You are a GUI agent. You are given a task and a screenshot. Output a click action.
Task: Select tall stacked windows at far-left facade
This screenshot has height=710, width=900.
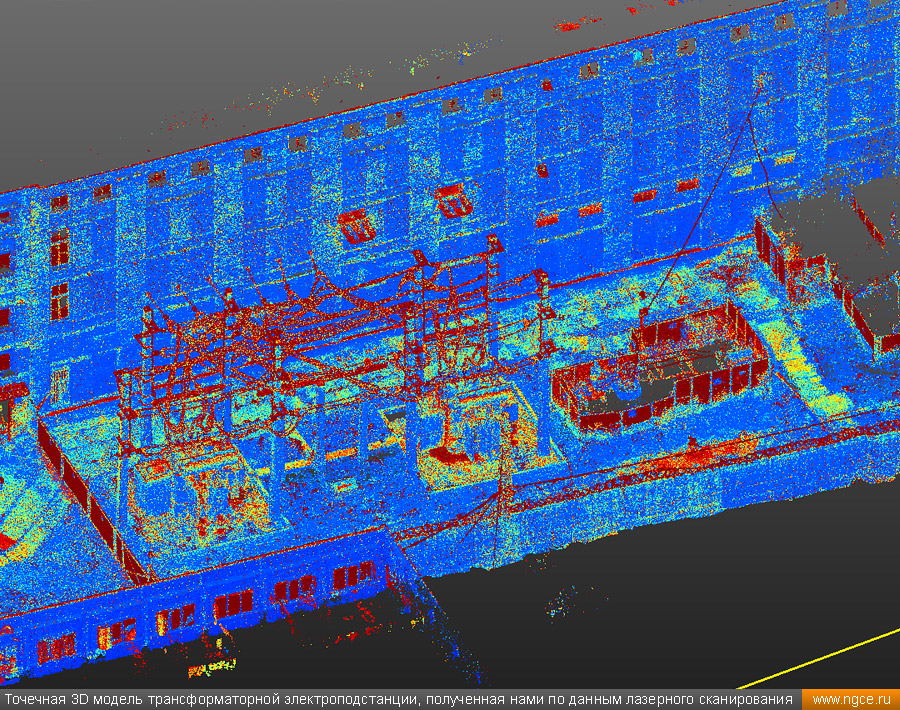click(60, 270)
